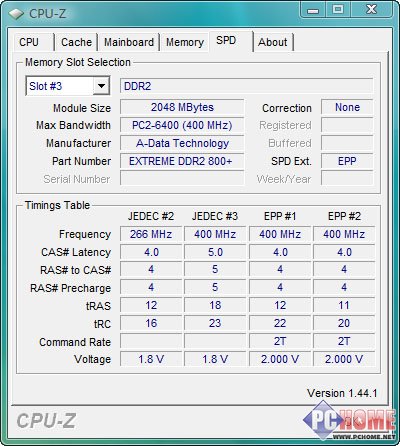Image resolution: width=400 pixels, height=446 pixels.
Task: Click EPP #2 tRC value 20
Action: pyautogui.click(x=344, y=323)
